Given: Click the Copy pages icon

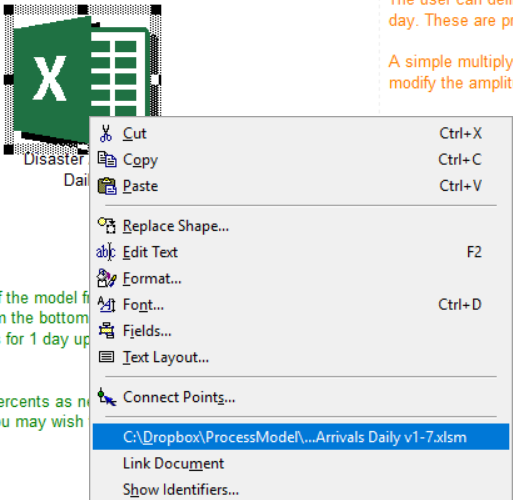Looking at the screenshot, I should pyautogui.click(x=107, y=160).
